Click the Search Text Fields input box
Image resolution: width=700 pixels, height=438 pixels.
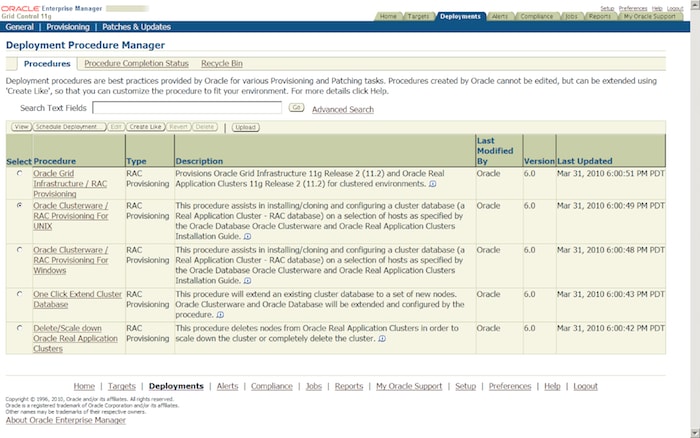point(187,108)
